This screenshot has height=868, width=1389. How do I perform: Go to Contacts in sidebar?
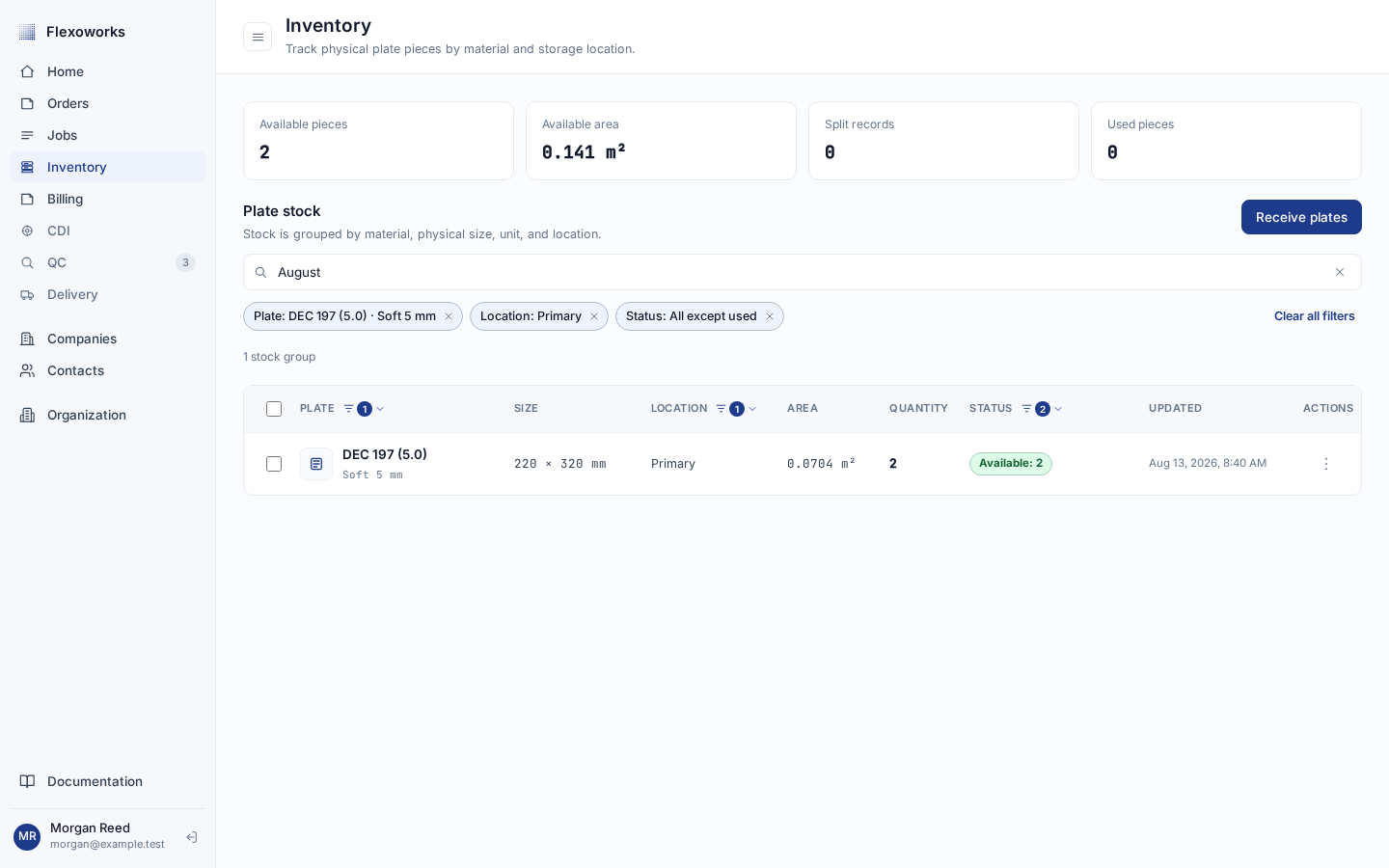click(x=107, y=370)
